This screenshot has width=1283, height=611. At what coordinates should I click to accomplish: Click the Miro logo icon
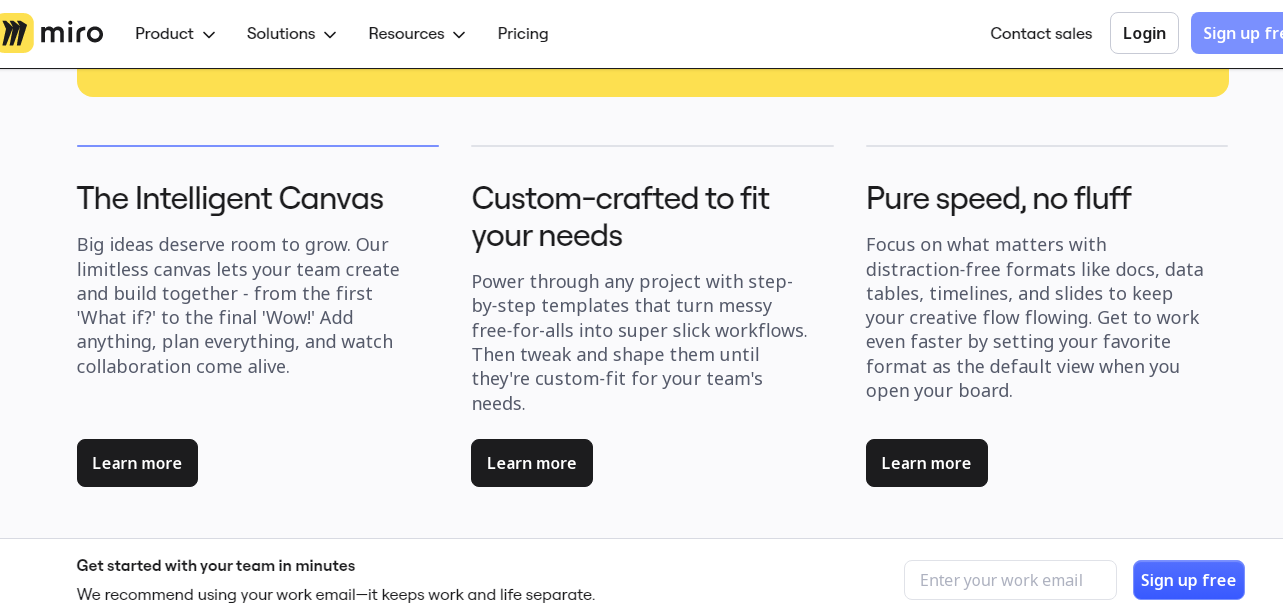point(17,33)
